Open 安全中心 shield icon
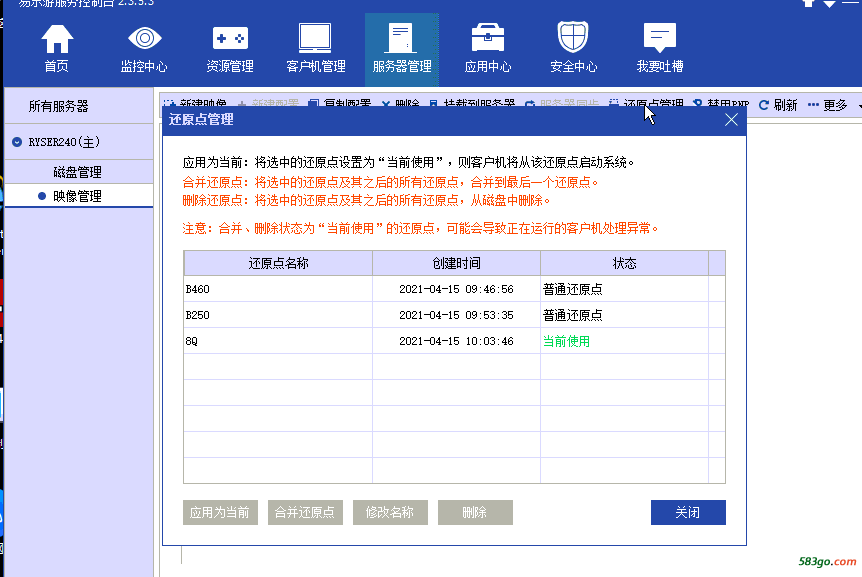The height and width of the screenshot is (577, 862). click(573, 37)
